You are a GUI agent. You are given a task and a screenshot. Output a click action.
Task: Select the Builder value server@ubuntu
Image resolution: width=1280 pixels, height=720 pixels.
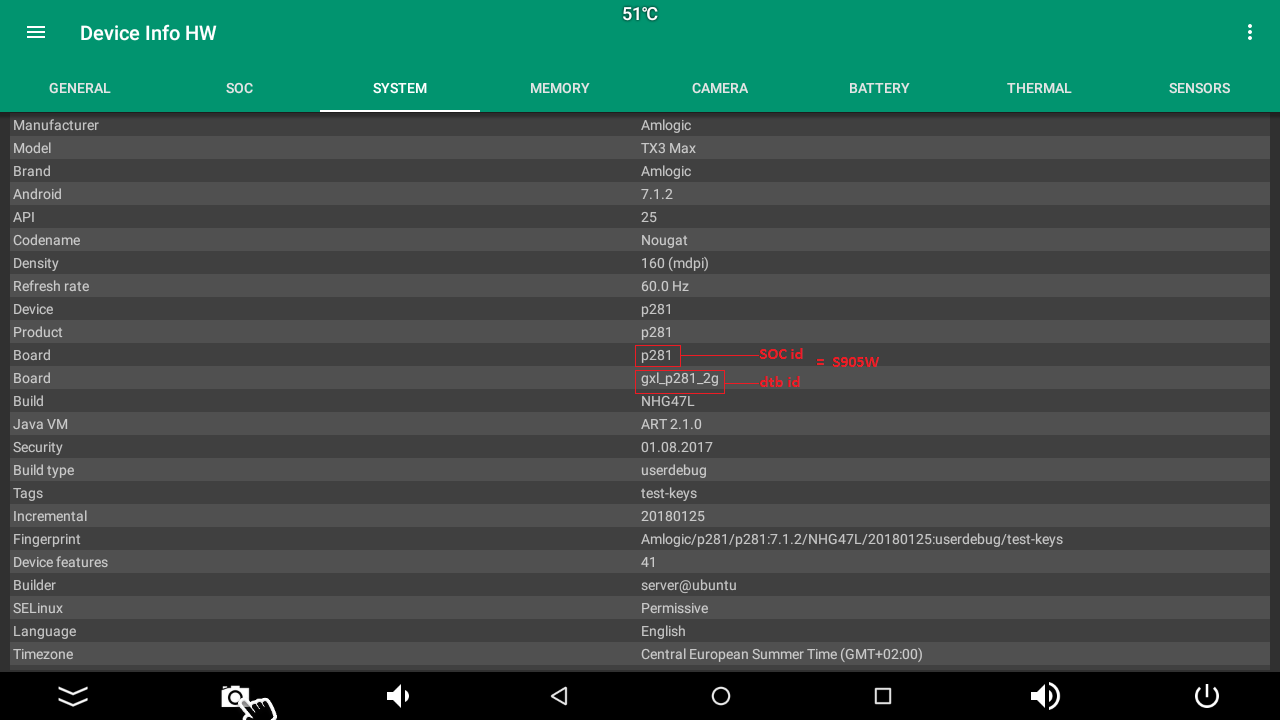(x=689, y=585)
